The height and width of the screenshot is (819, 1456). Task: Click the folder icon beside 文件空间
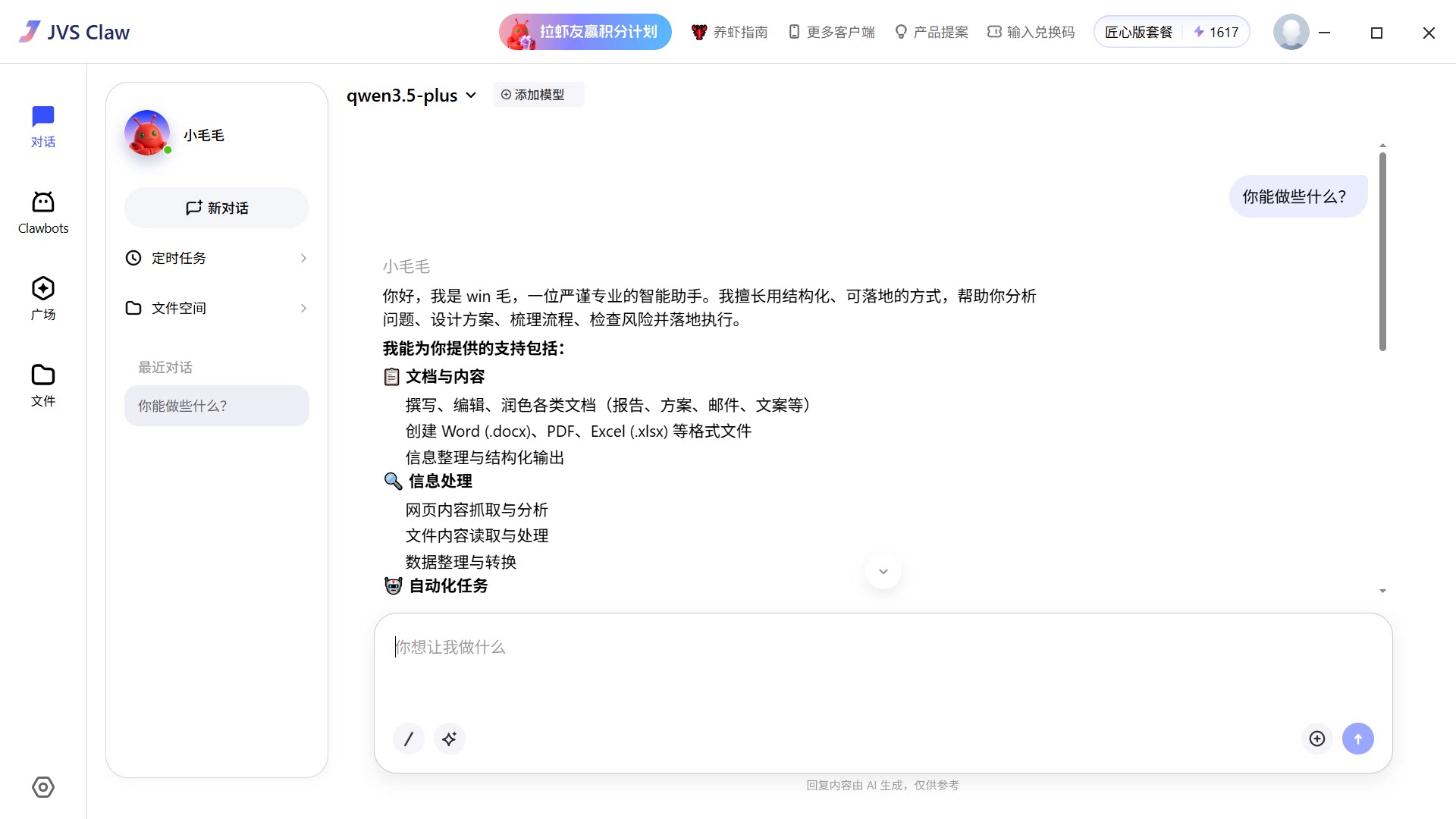click(133, 308)
